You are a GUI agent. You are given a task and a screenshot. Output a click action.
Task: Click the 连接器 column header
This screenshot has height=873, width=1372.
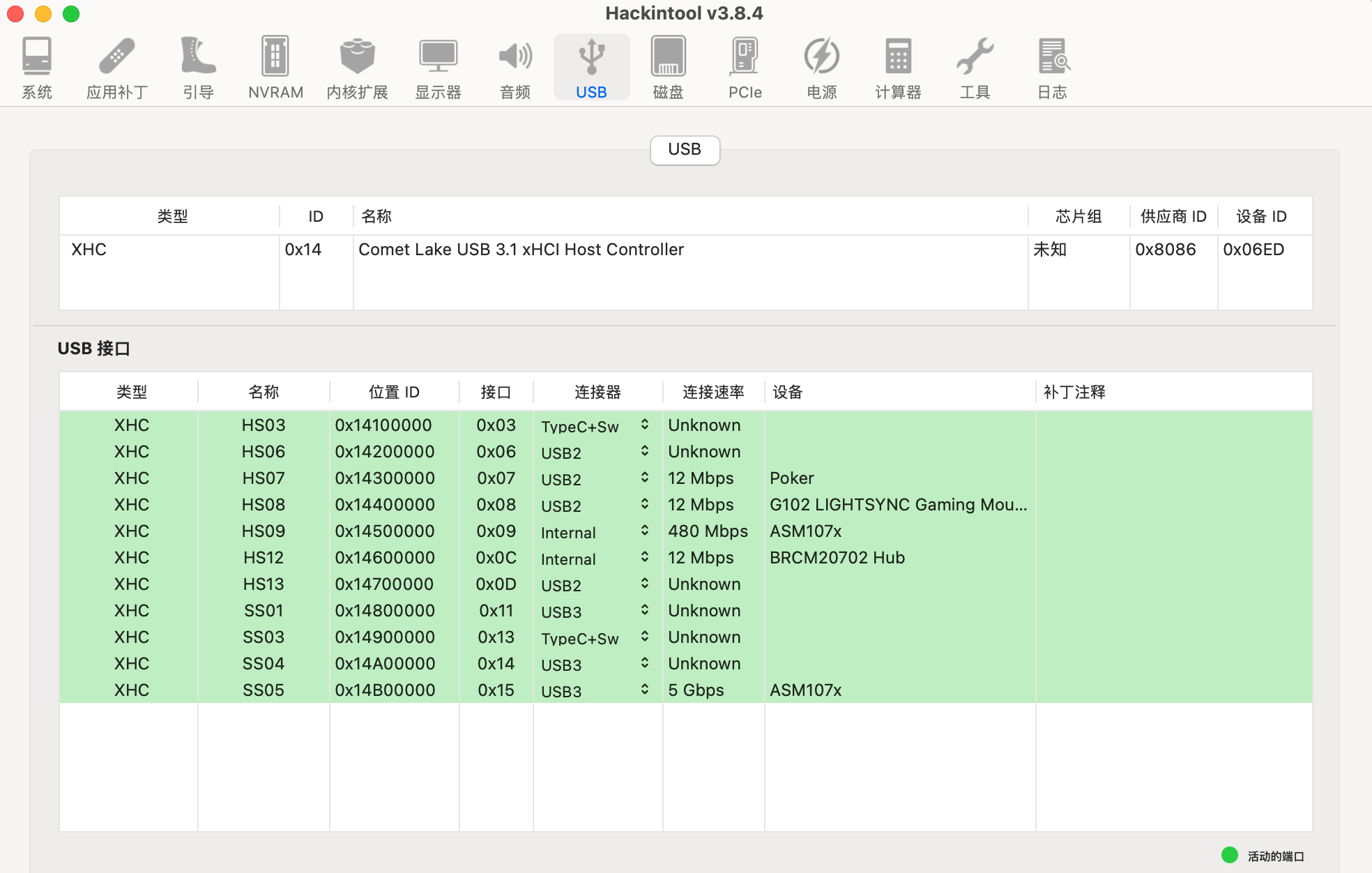(x=597, y=392)
